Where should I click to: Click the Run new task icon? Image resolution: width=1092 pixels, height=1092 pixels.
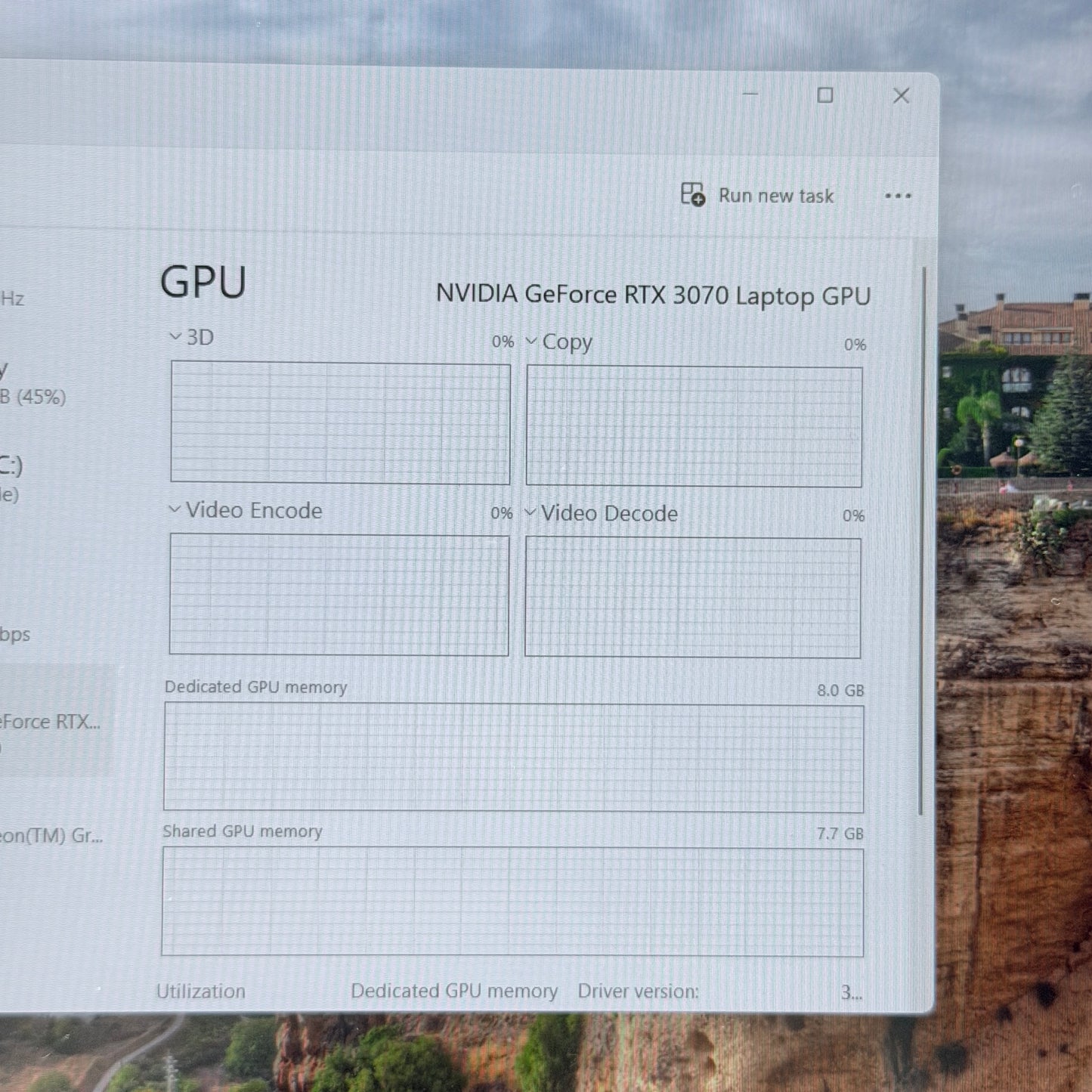692,195
